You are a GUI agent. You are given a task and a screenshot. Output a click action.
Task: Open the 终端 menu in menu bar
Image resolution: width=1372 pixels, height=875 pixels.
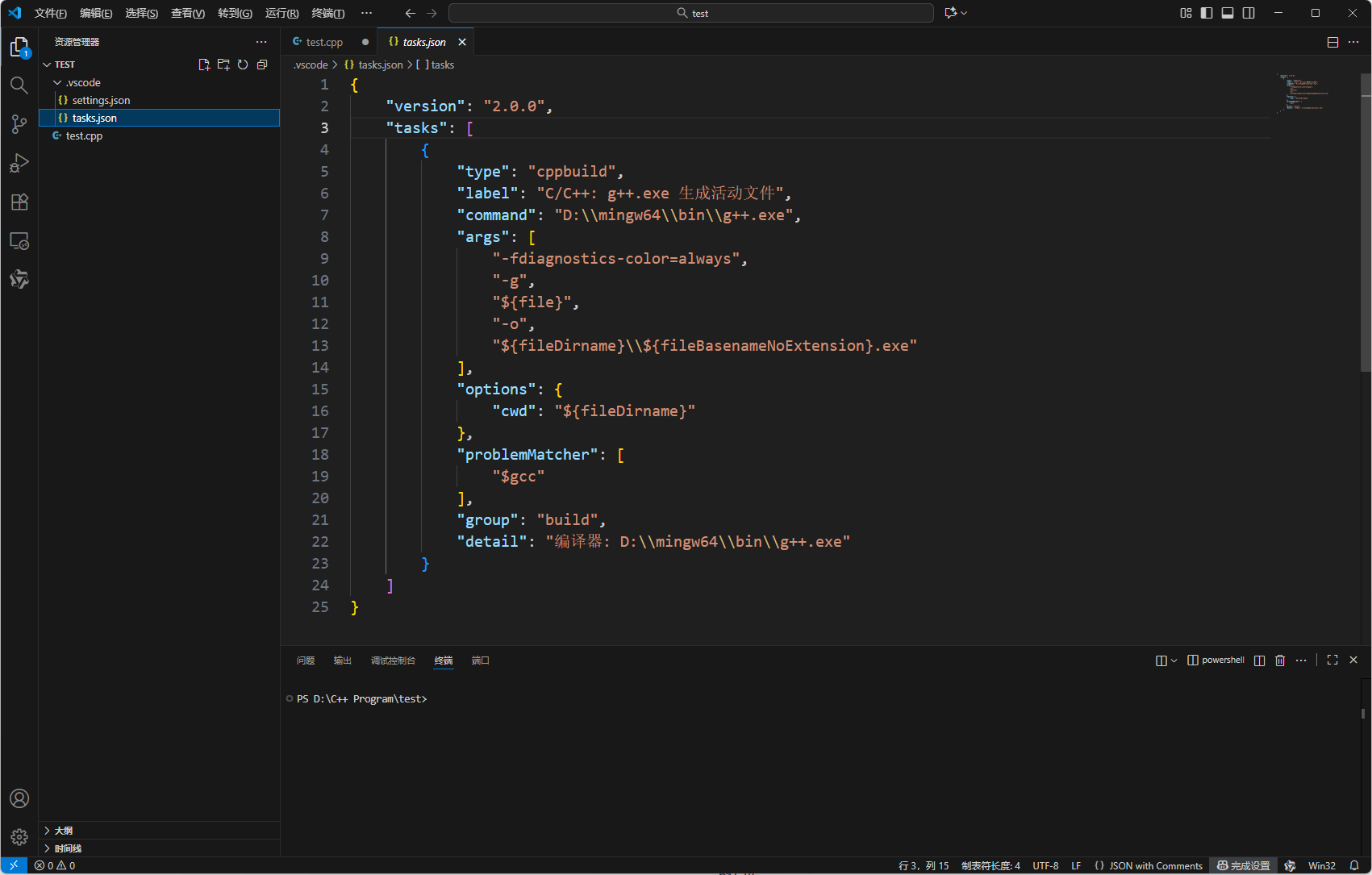click(x=327, y=13)
